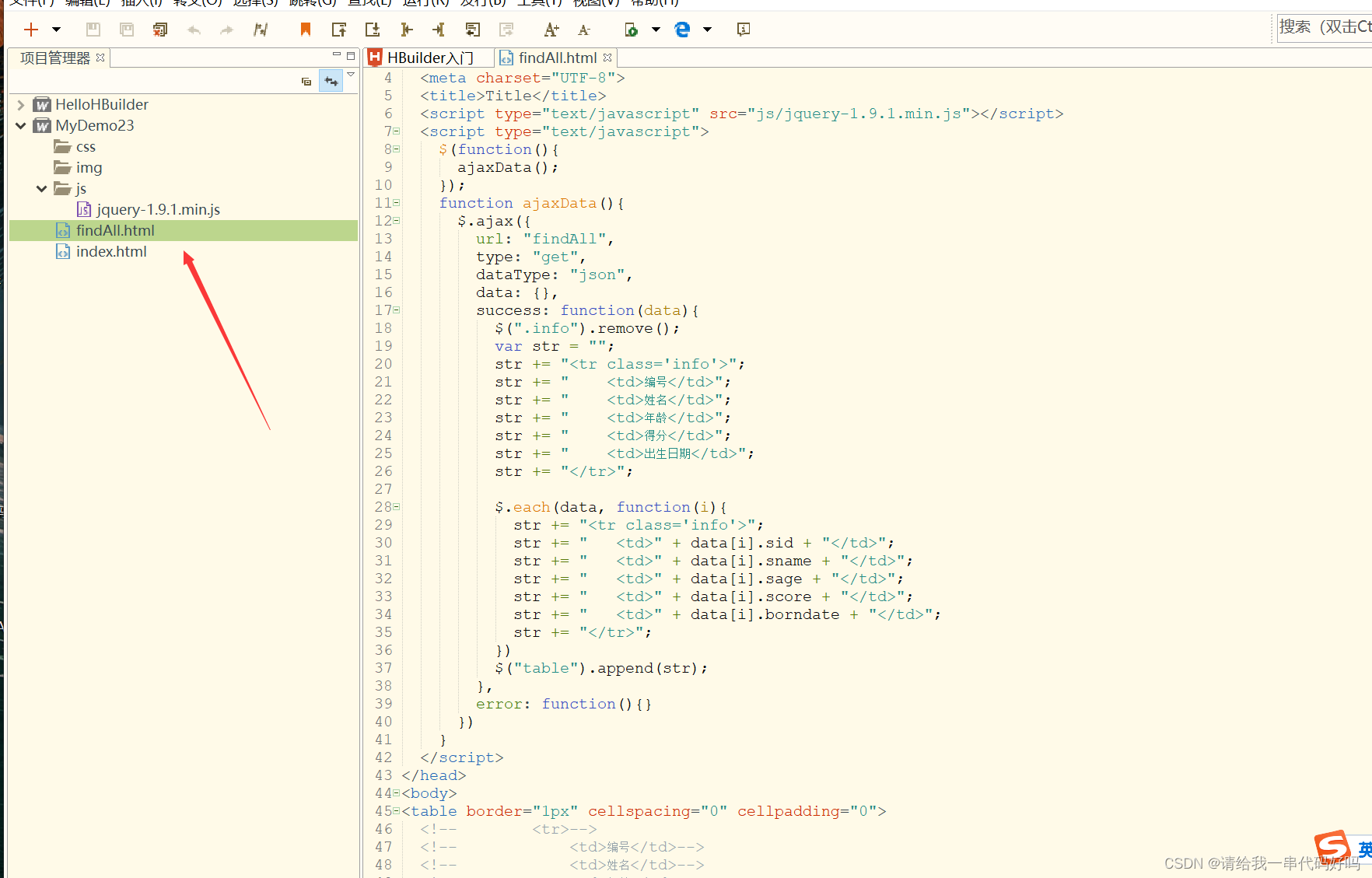Open the browser selection dropdown arrow
Screen dimensions: 1372x878
(707, 30)
